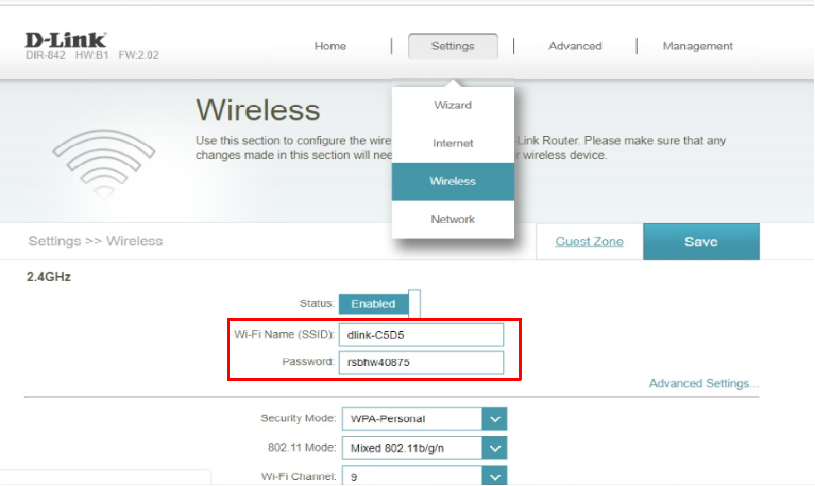Open the Advanced tab
This screenshot has height=486, width=815.
point(575,46)
